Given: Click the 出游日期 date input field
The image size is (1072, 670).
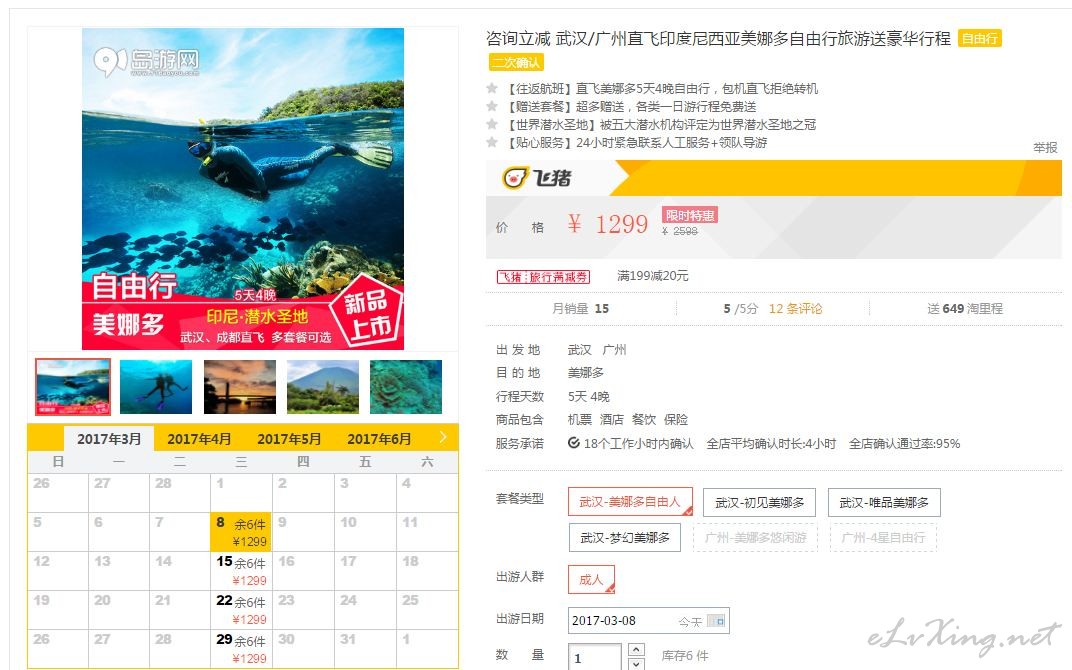Looking at the screenshot, I should click(648, 621).
